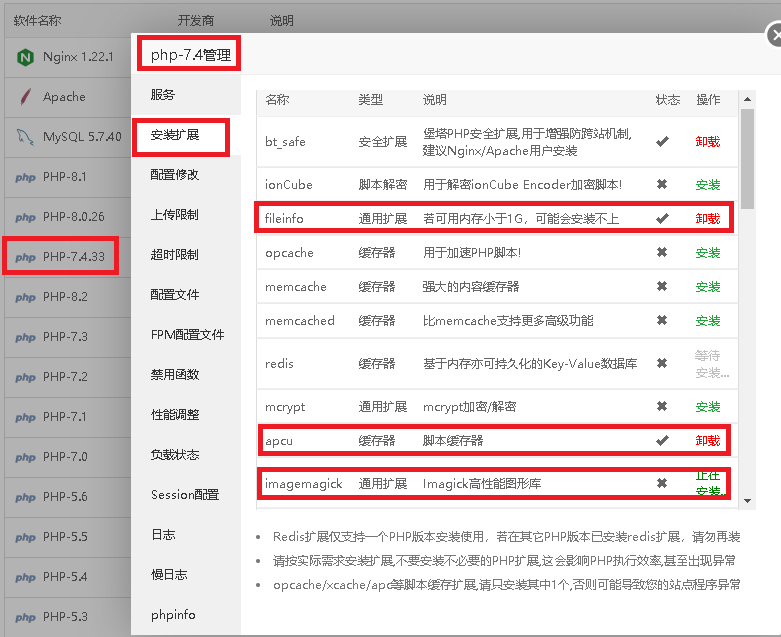Image resolution: width=781 pixels, height=637 pixels.
Task: Click the php icon beside PHP-8.2
Action: (25, 297)
